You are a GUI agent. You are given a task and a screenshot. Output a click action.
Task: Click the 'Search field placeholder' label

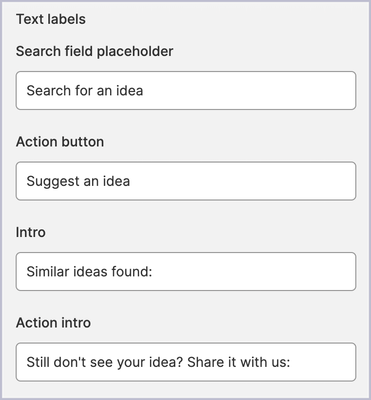[x=94, y=51]
